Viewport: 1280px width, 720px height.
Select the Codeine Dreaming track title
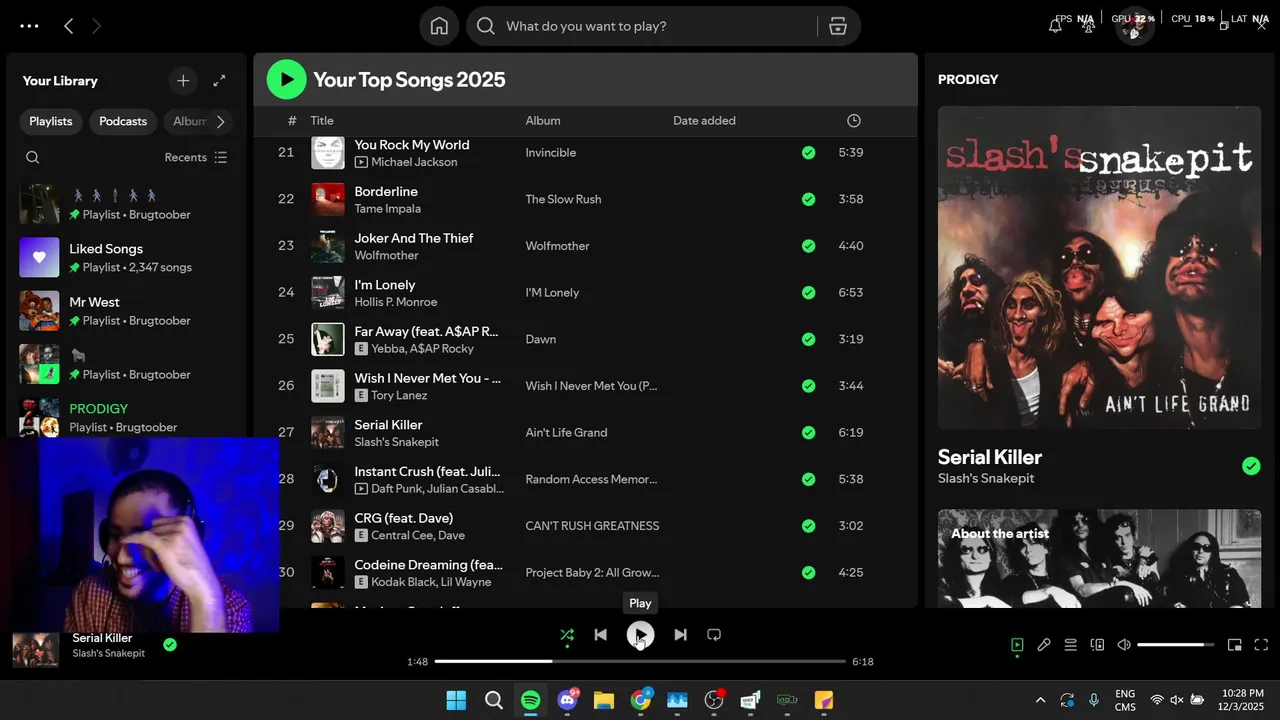(x=429, y=565)
